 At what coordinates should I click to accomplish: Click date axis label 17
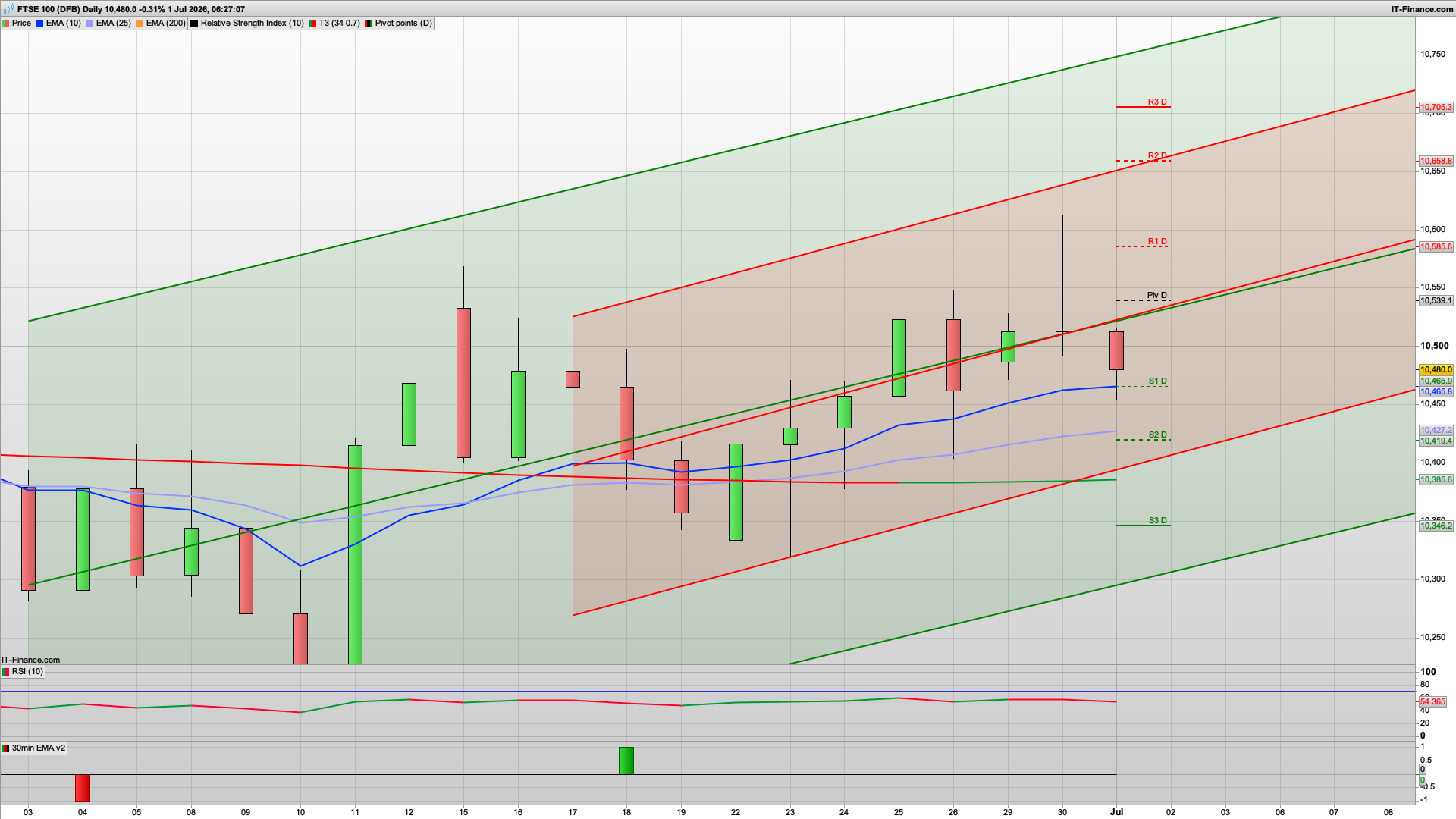tap(573, 812)
